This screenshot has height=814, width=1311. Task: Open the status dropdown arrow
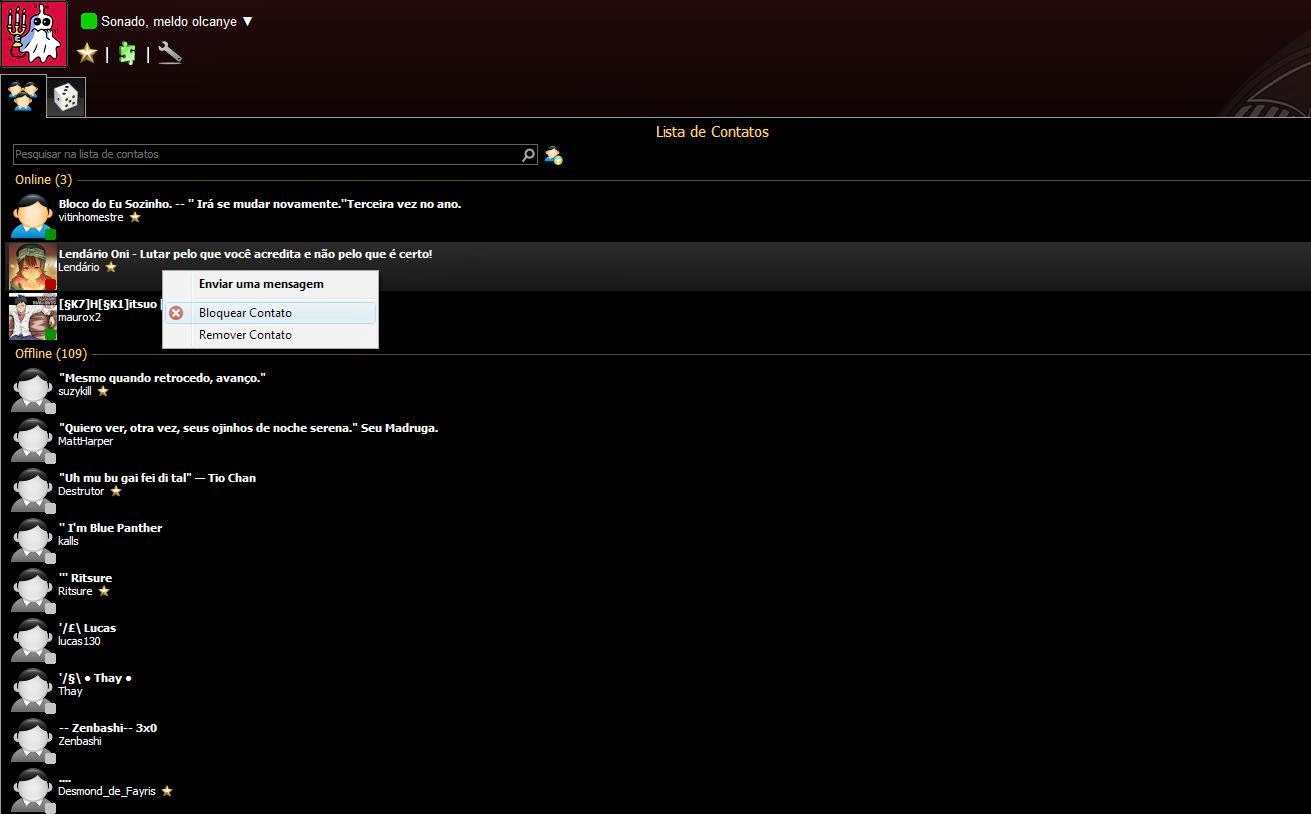coord(248,21)
